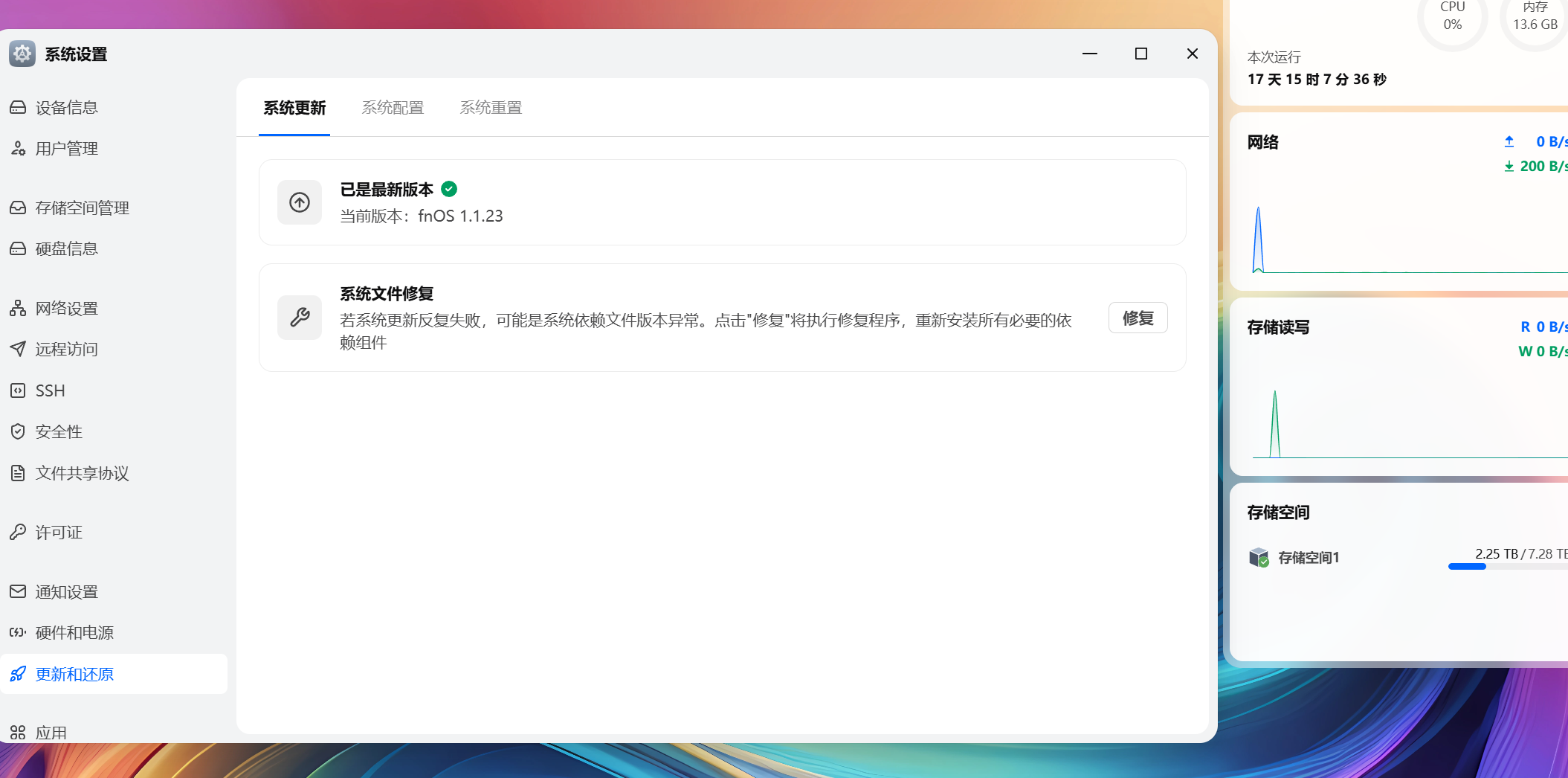
Task: Click the 存储空间1 volume icon in monitor panel
Action: (x=1259, y=557)
